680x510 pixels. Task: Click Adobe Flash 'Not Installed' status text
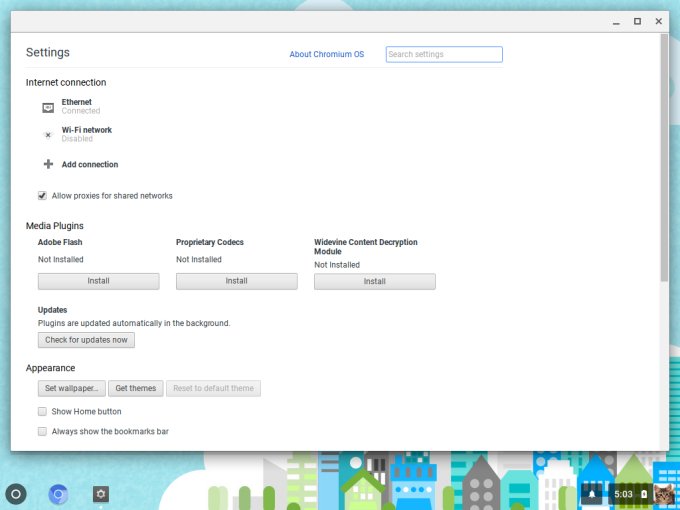(x=60, y=259)
